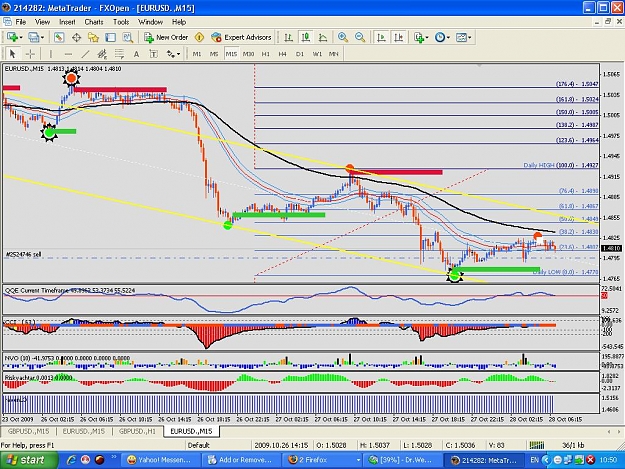Open the Charts menu
Viewport: 625px width, 469px height.
[x=94, y=22]
